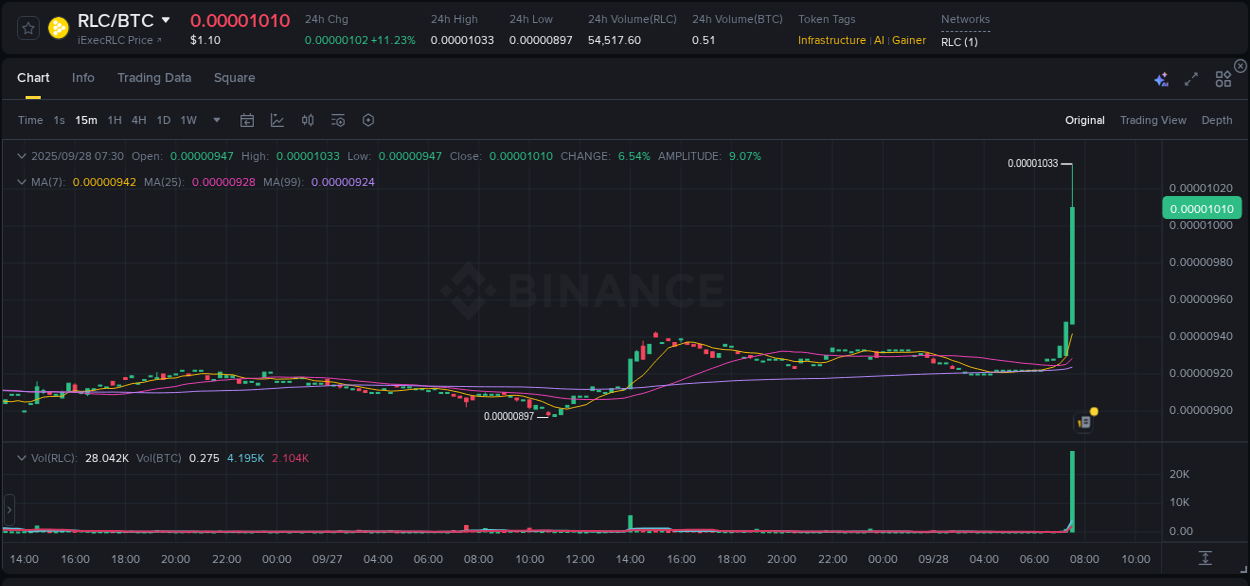
Task: Select the line chart style icon
Action: (x=277, y=119)
